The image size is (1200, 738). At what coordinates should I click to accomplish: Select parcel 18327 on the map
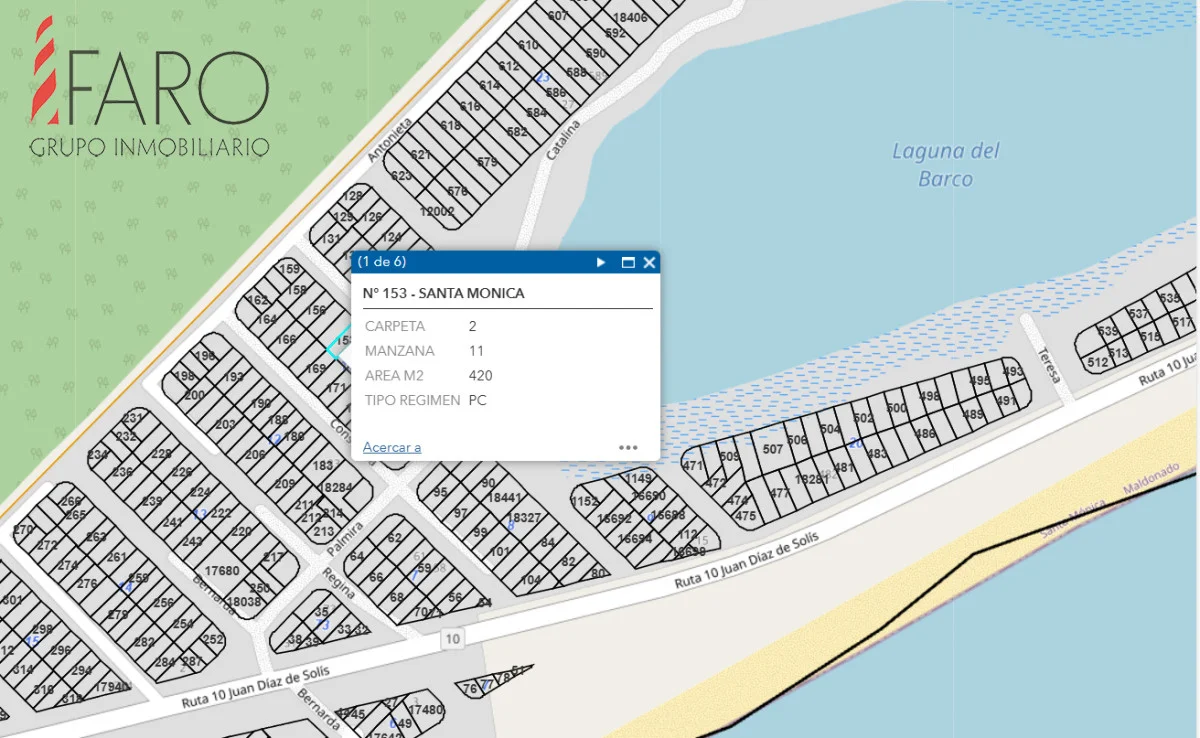tap(523, 517)
